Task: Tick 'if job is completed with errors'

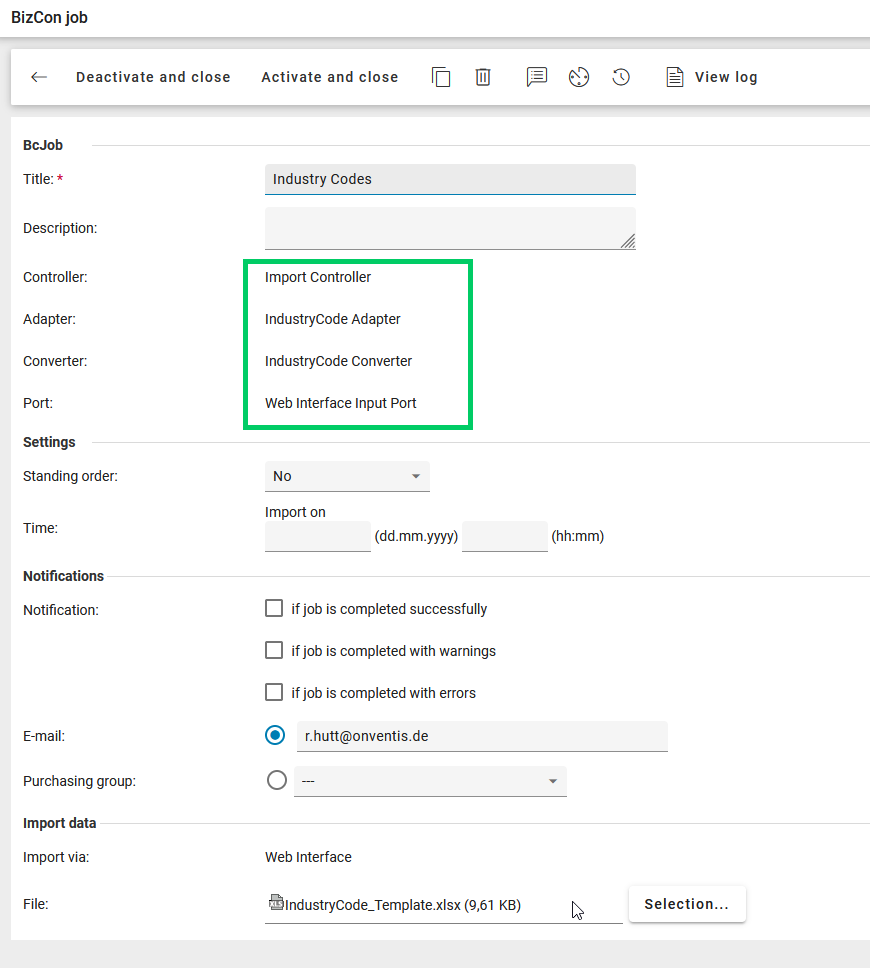Action: (274, 692)
